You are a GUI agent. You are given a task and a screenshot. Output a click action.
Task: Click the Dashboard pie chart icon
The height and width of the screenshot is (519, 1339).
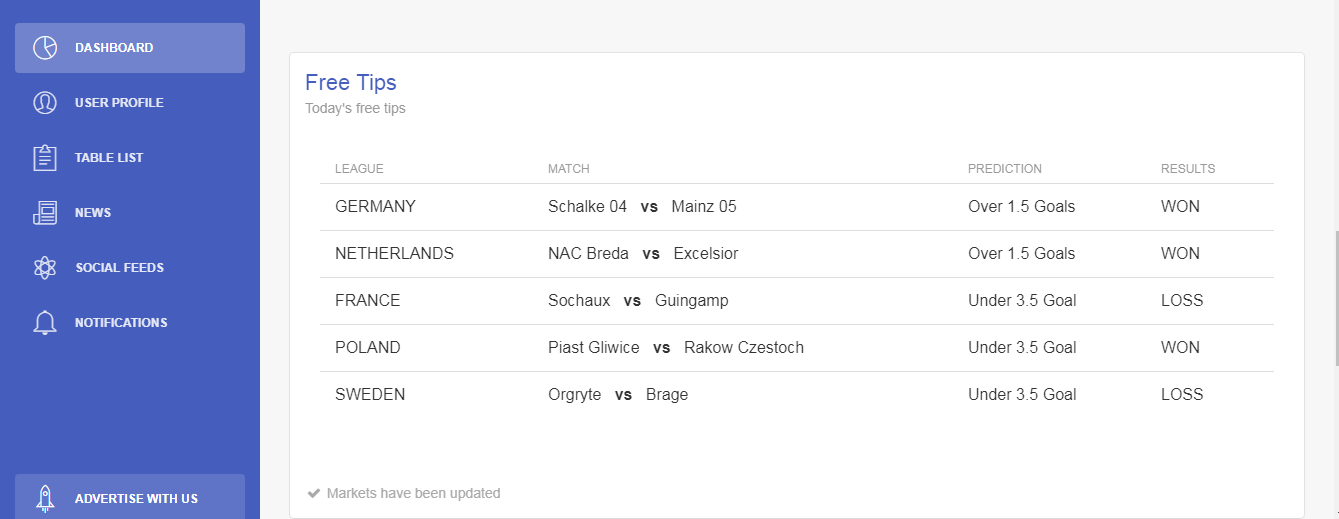tap(45, 48)
